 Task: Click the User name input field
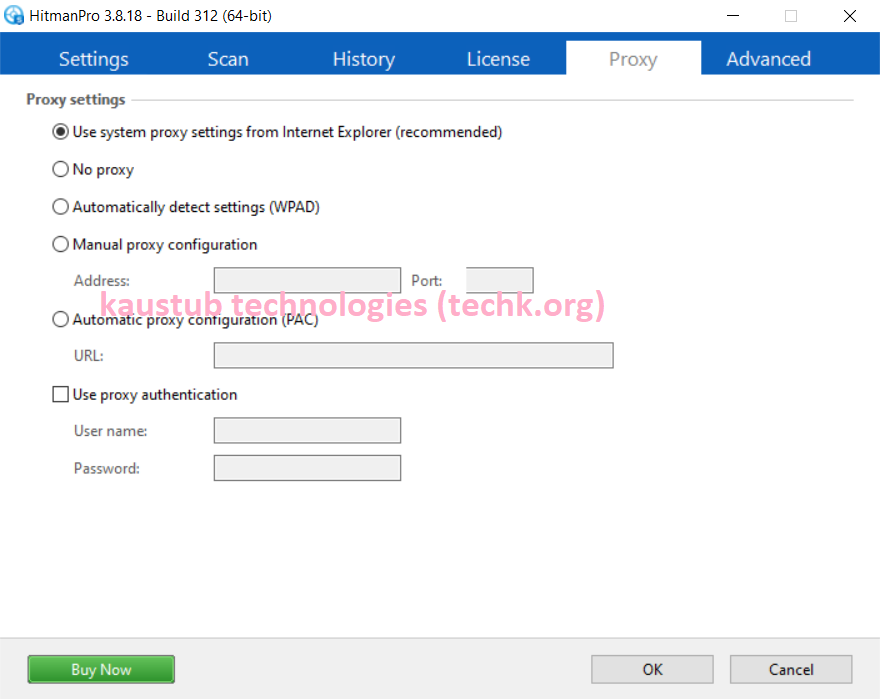308,431
